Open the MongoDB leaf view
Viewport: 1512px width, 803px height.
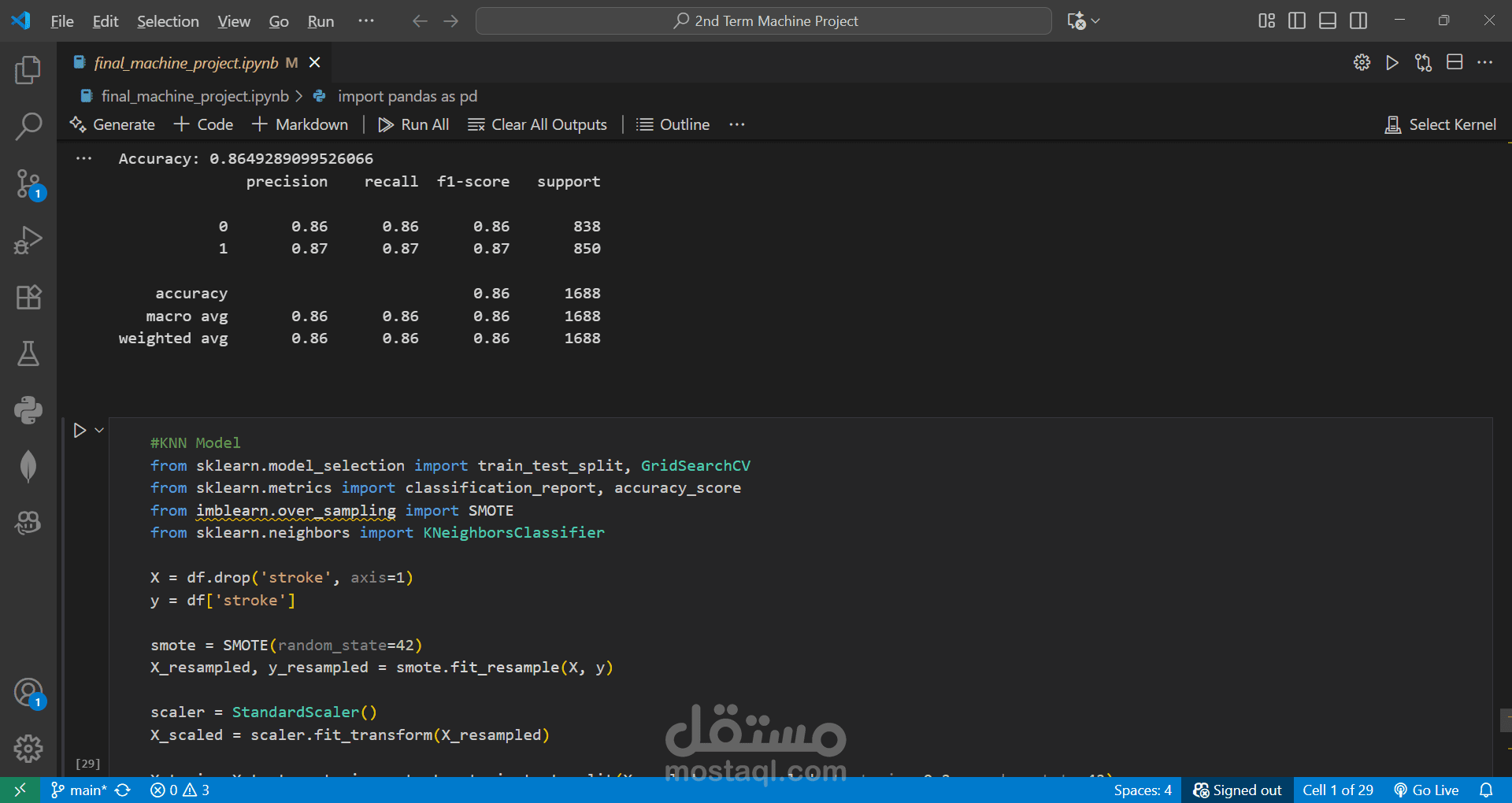28,466
